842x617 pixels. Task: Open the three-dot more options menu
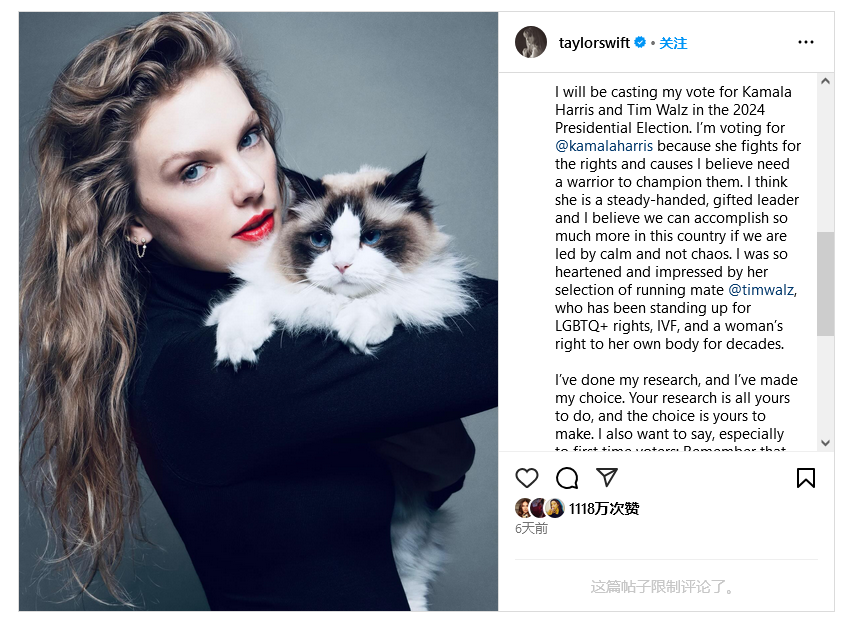[x=805, y=42]
